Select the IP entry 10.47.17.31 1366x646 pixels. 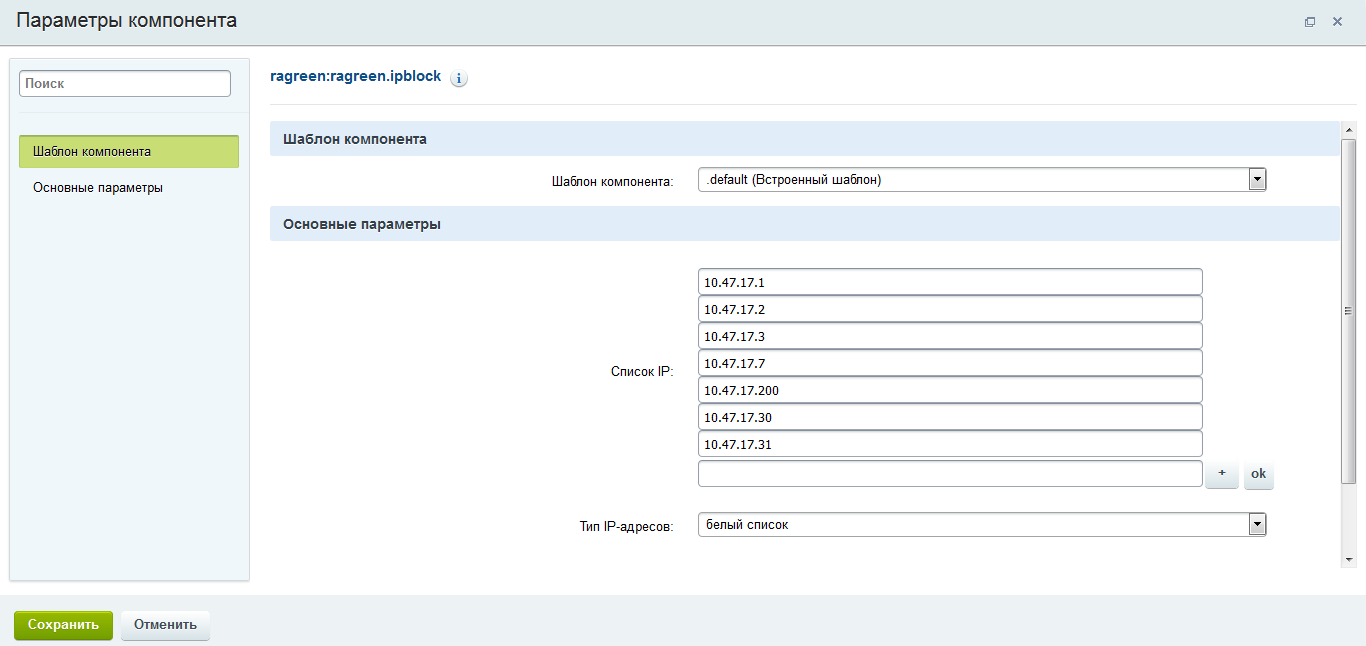950,443
